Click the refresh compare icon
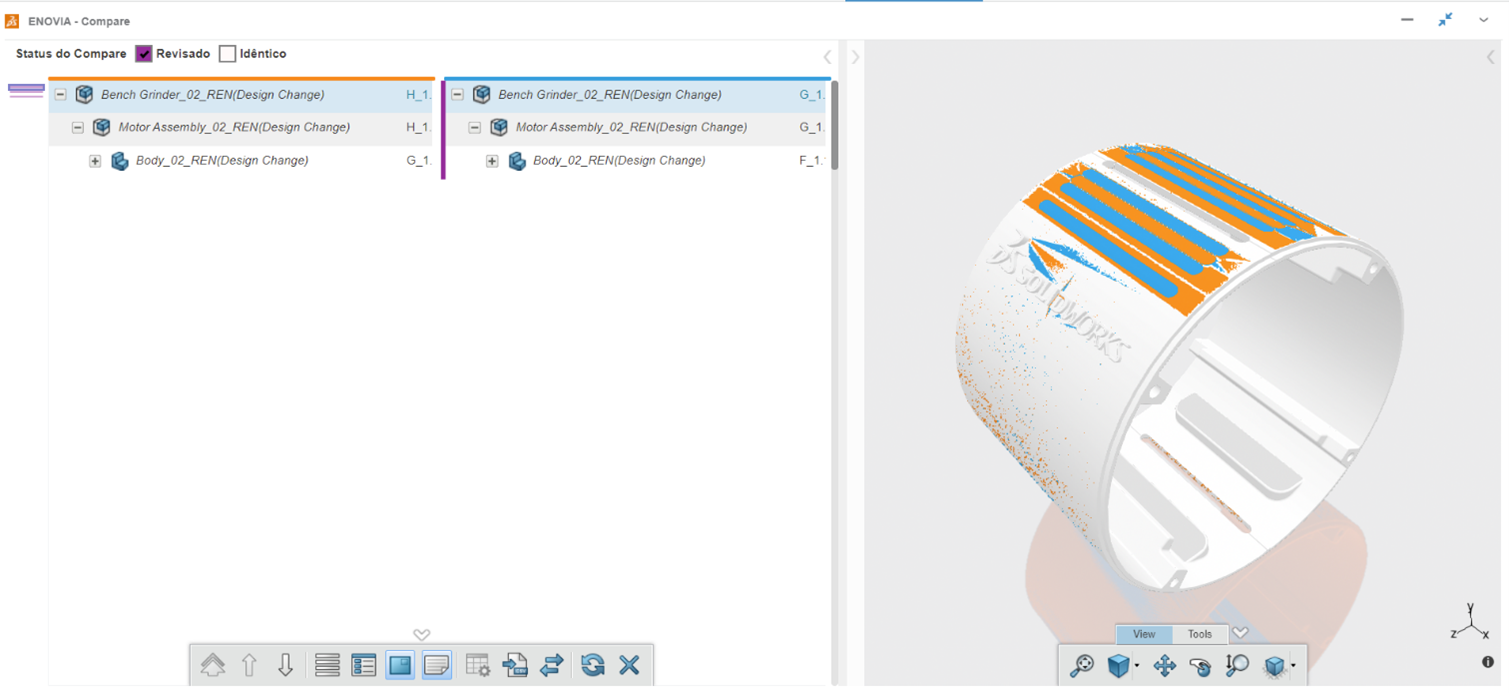1509x693 pixels. pyautogui.click(x=593, y=665)
